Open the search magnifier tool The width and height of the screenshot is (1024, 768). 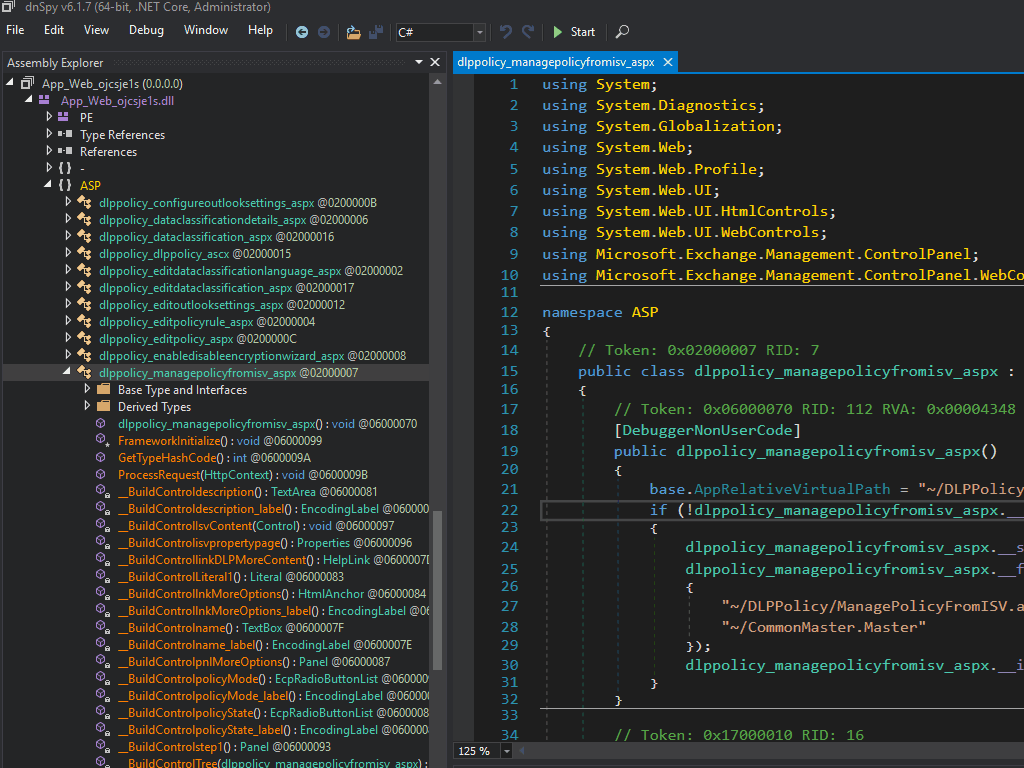click(622, 32)
